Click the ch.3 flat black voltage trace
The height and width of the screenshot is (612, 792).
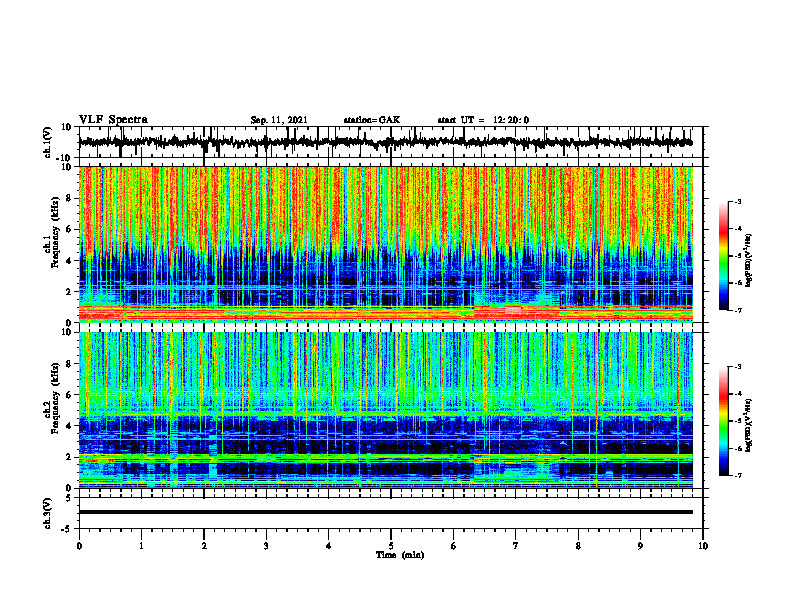pyautogui.click(x=385, y=512)
